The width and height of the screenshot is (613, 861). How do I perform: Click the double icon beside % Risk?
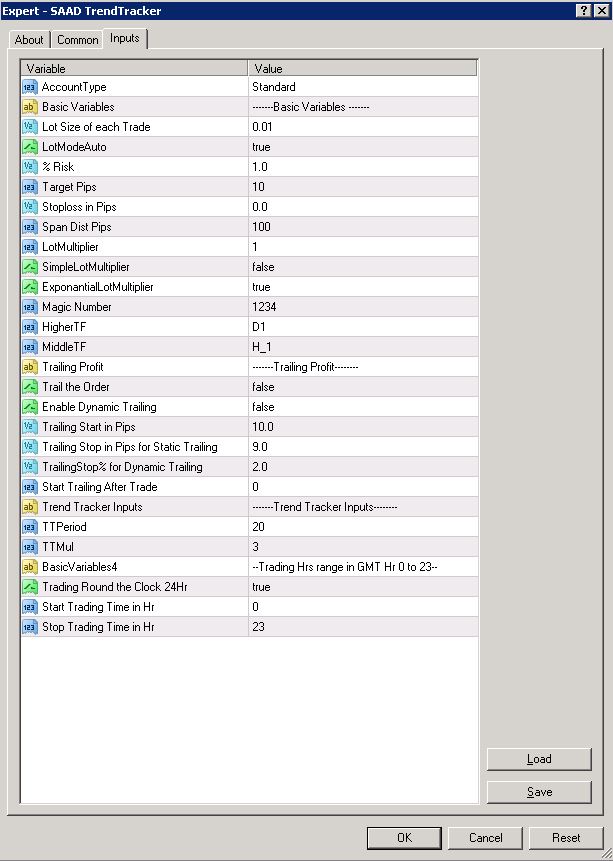(x=30, y=167)
